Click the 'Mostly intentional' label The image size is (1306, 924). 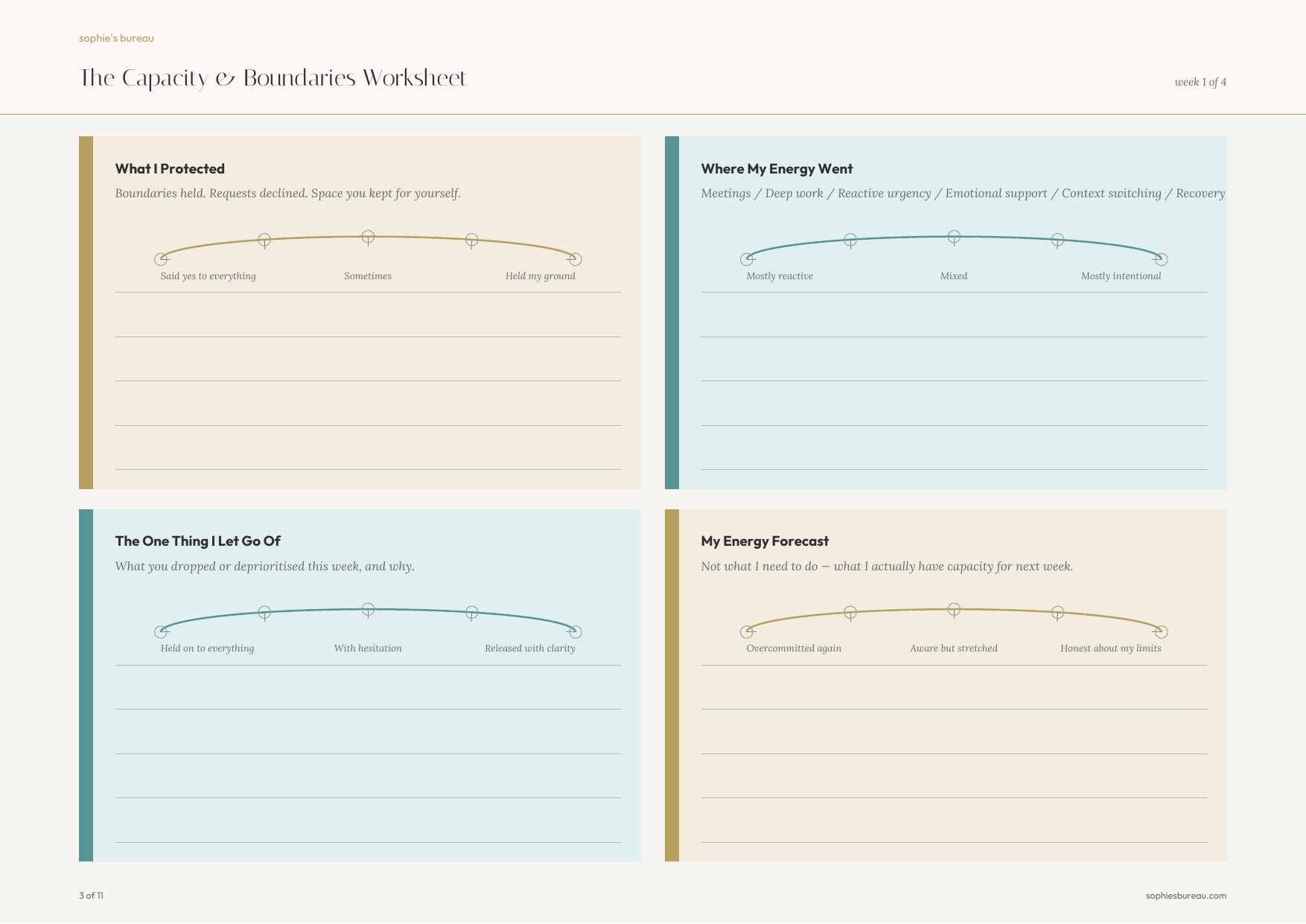point(1121,276)
